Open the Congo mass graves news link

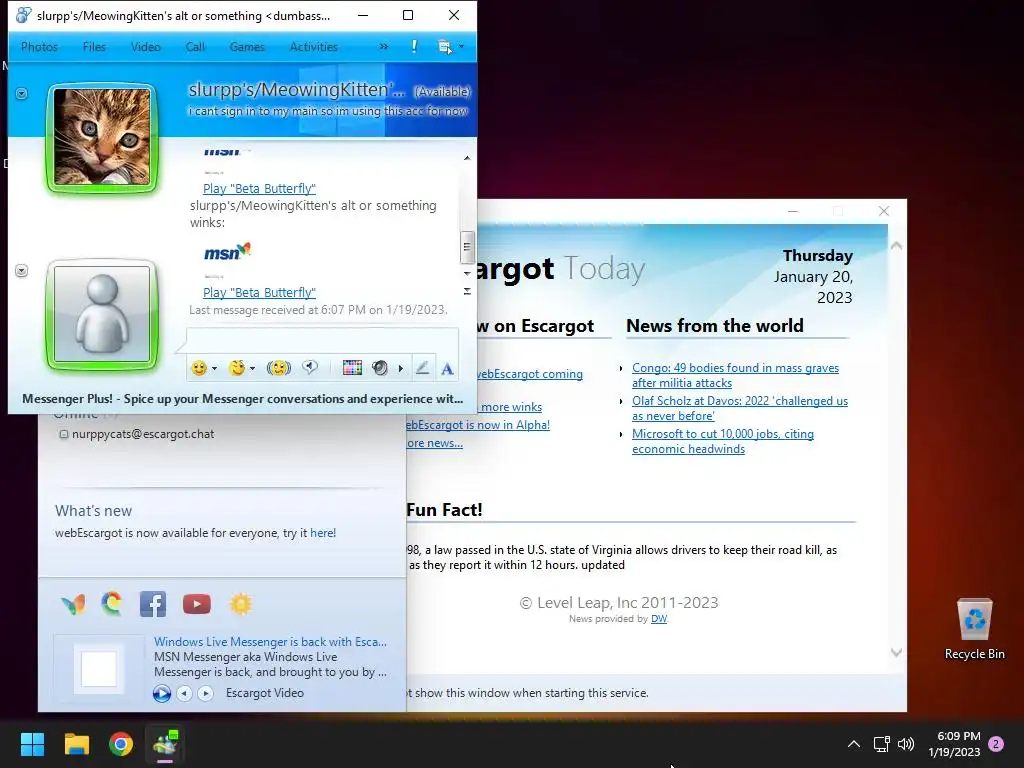(x=735, y=376)
